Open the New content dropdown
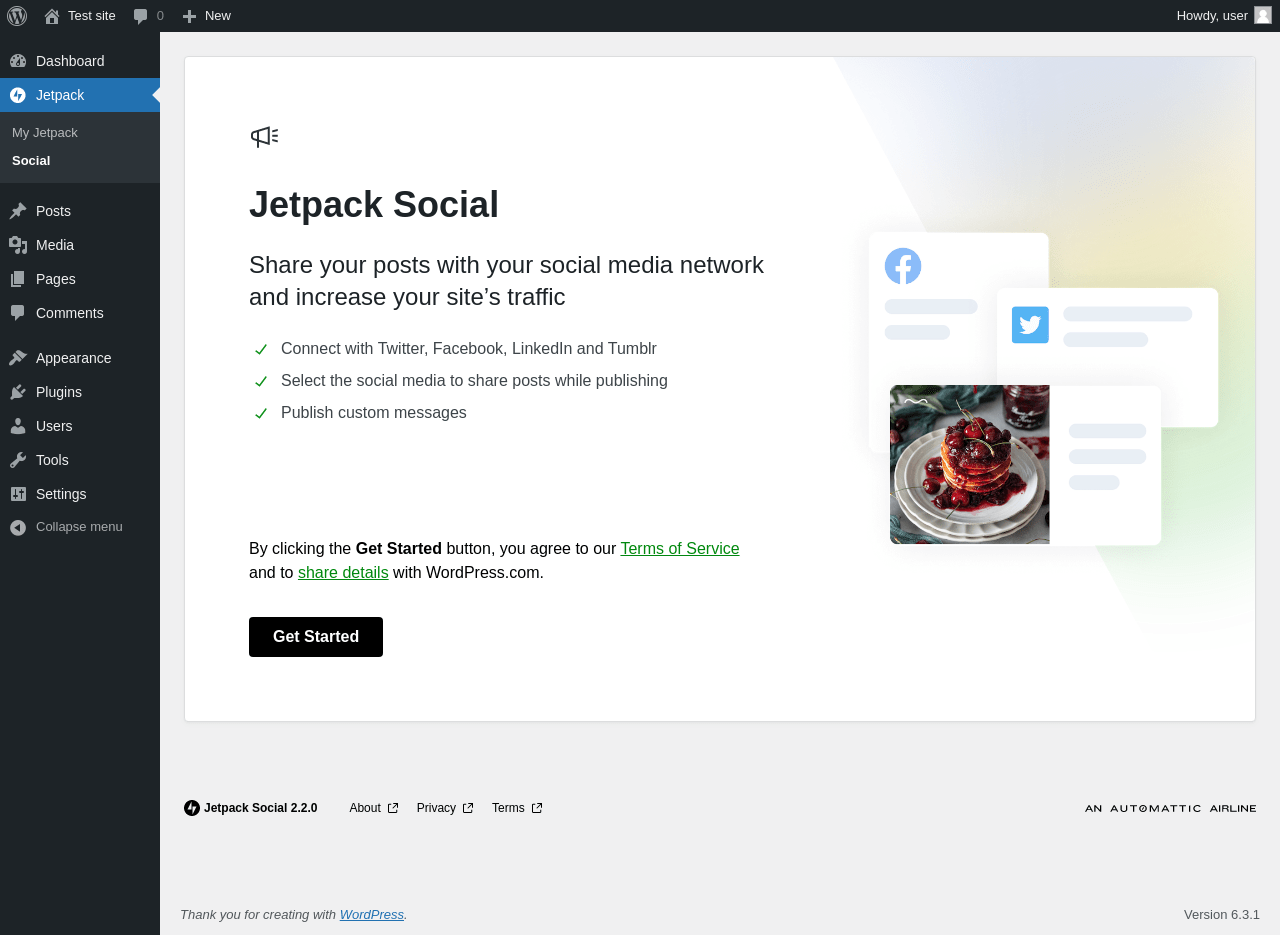 tap(207, 16)
